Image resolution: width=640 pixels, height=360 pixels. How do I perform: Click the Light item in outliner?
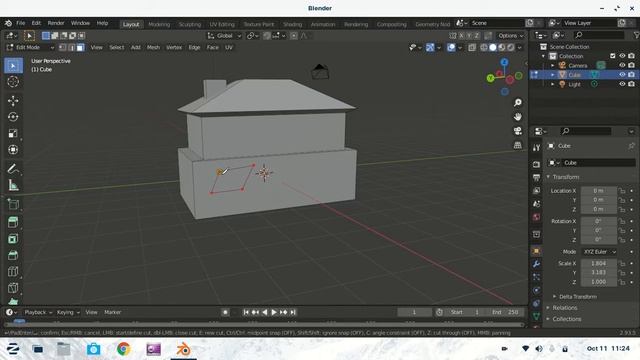click(x=574, y=84)
